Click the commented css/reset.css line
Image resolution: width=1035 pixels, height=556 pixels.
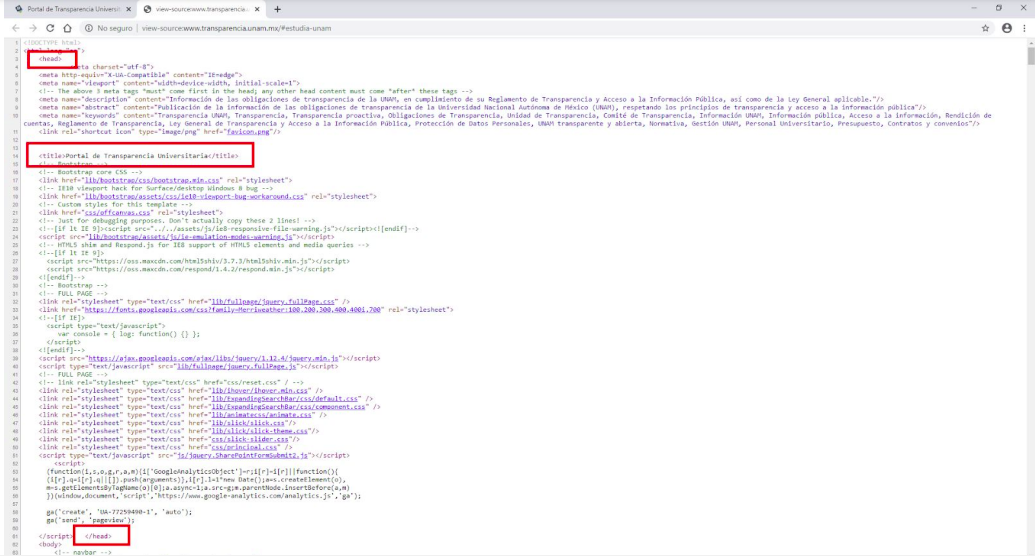pos(171,382)
